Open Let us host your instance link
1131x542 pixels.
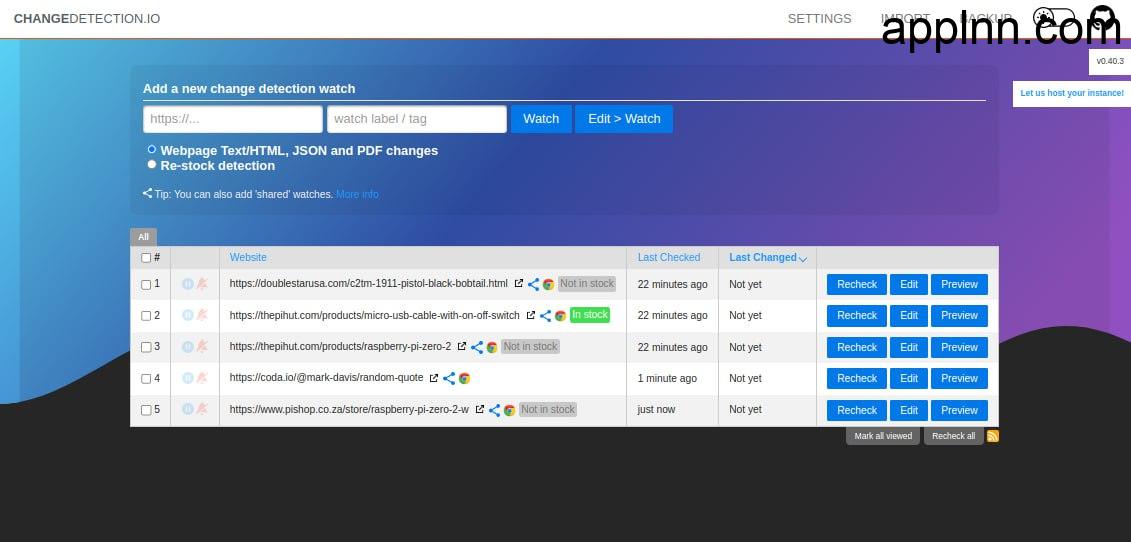coord(1072,93)
